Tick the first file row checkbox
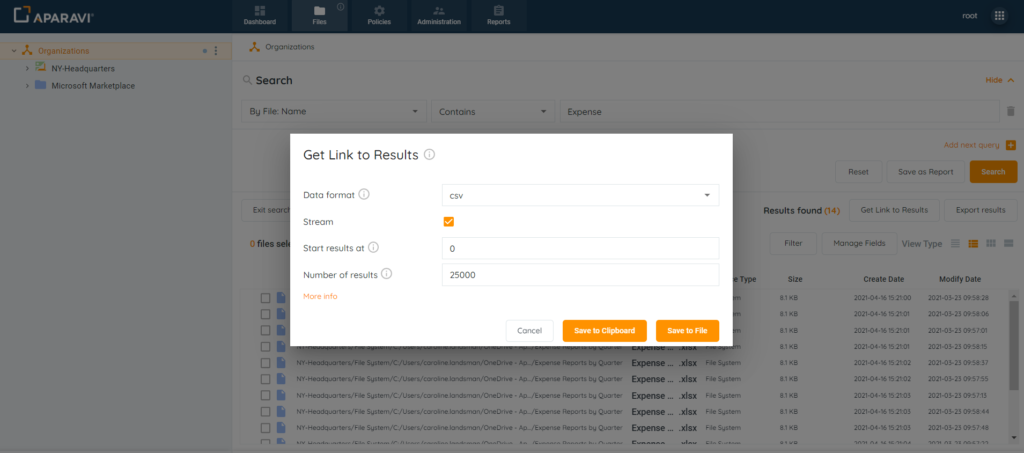Image resolution: width=1024 pixels, height=453 pixels. [x=266, y=298]
